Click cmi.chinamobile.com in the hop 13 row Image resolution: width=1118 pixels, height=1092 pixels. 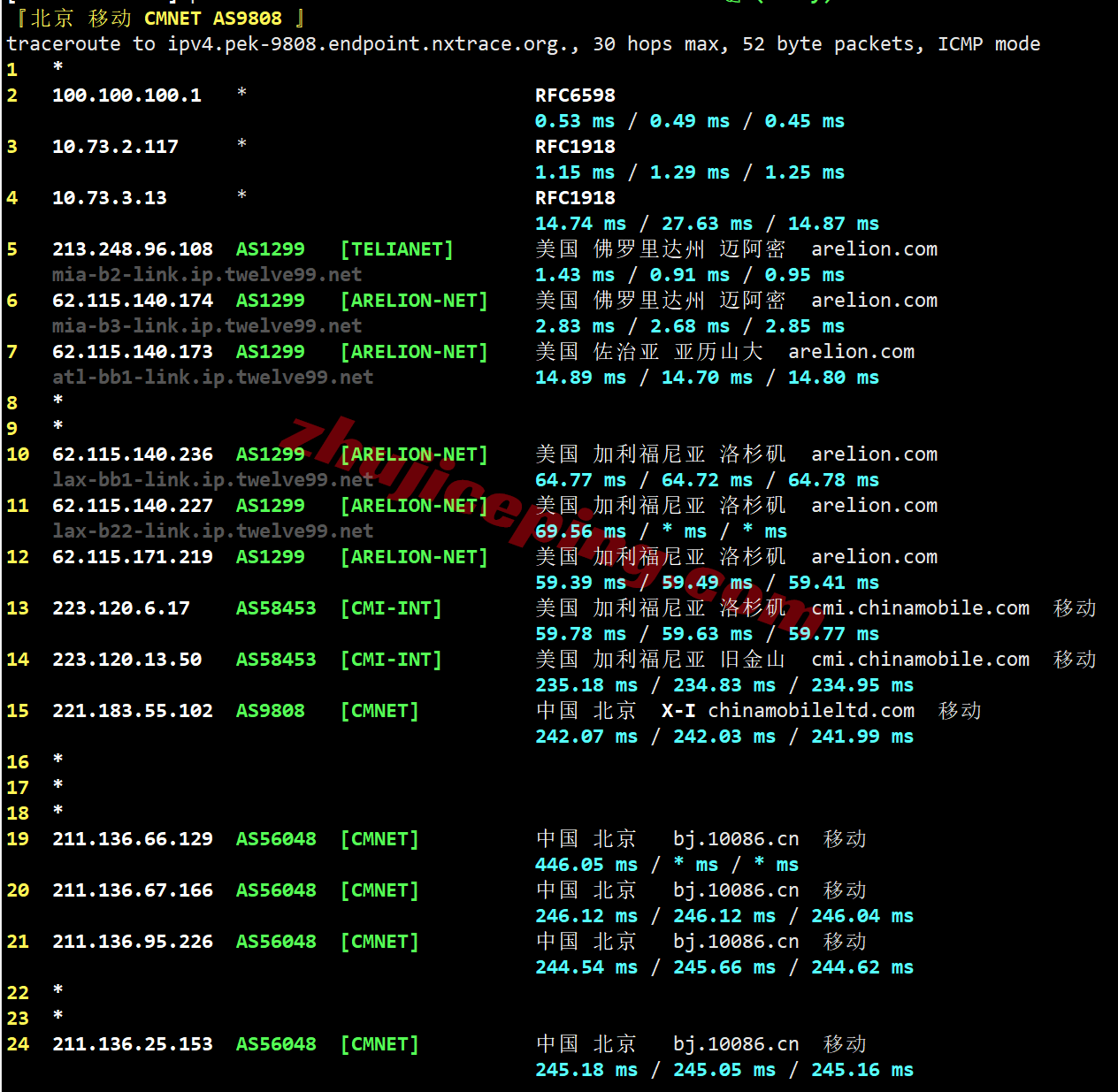pyautogui.click(x=921, y=608)
